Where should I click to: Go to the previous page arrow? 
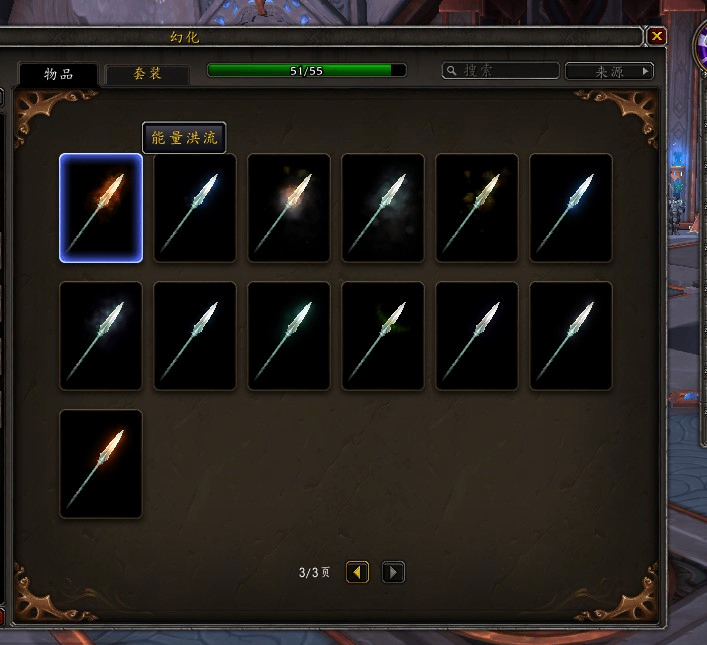coord(357,572)
